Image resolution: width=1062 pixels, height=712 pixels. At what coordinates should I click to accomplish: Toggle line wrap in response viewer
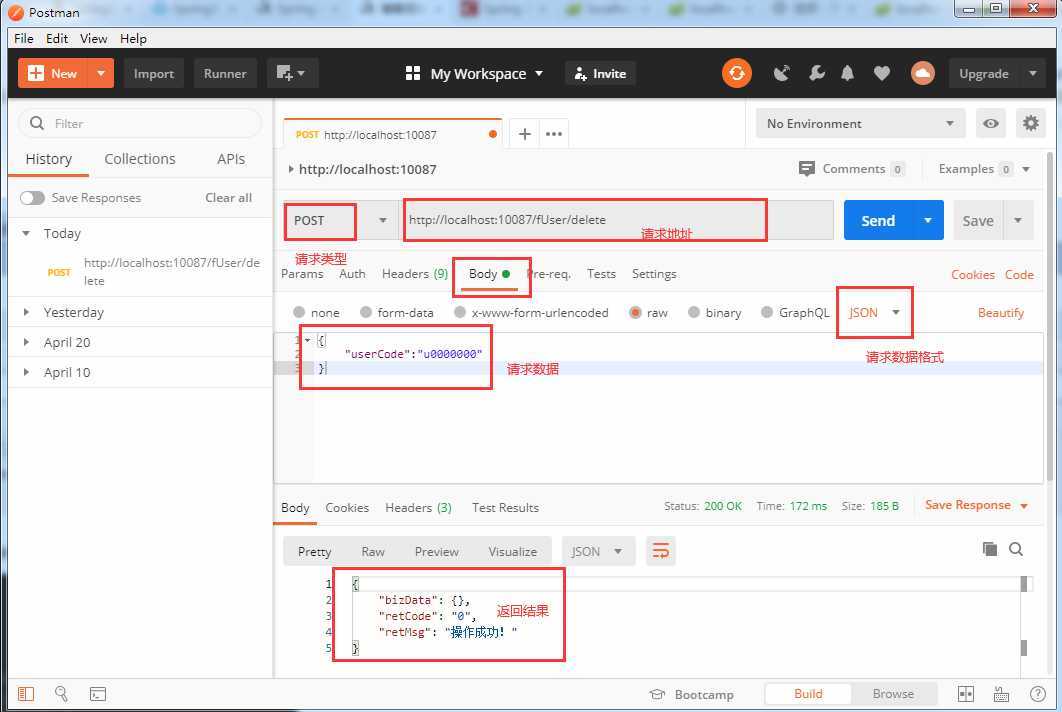click(x=660, y=551)
